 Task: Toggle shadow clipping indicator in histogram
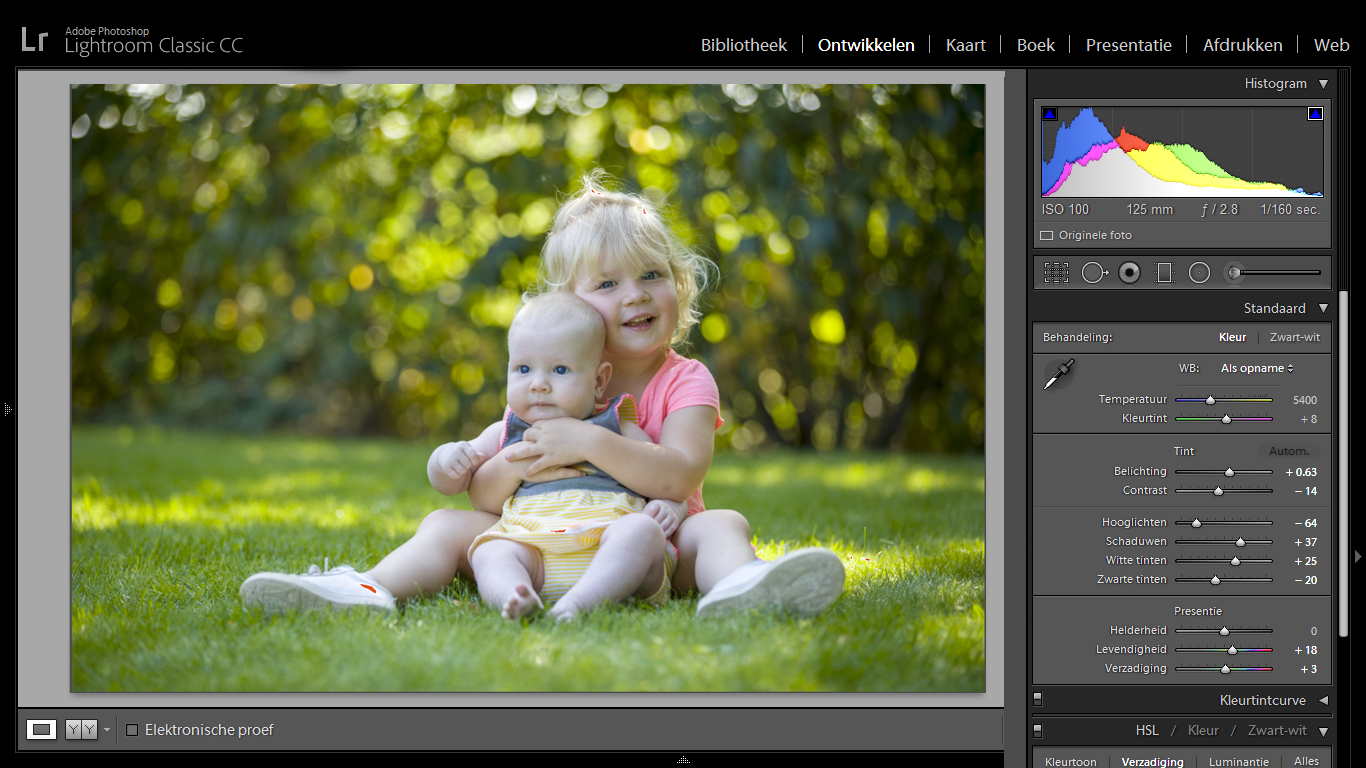1049,114
